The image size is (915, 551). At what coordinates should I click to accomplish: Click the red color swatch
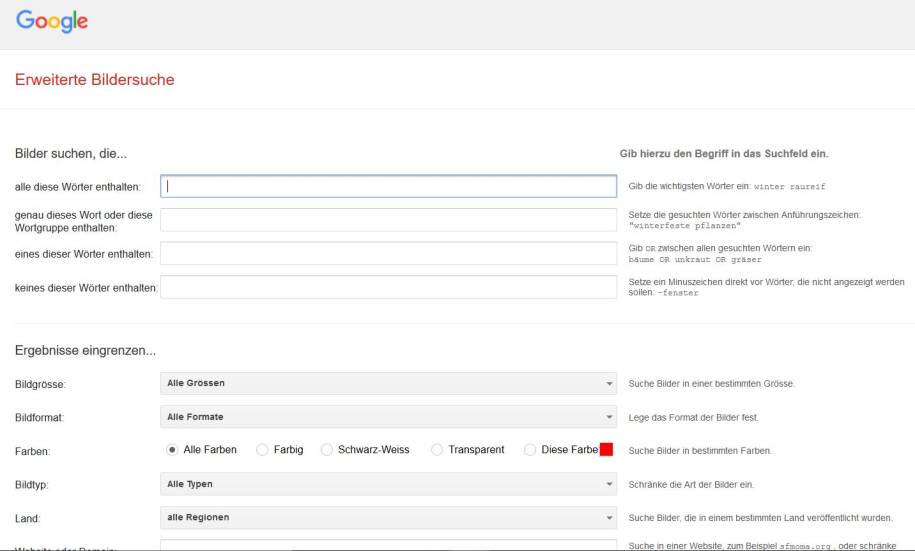(x=606, y=450)
